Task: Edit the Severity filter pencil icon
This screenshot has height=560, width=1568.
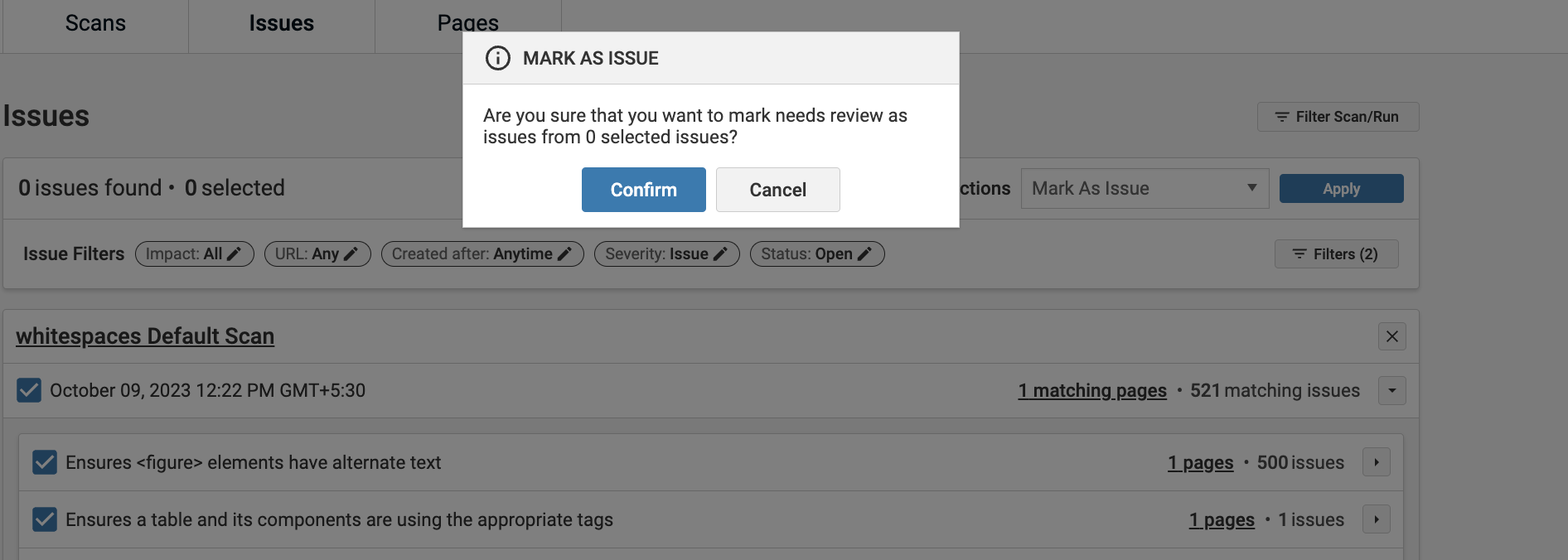Action: [720, 254]
